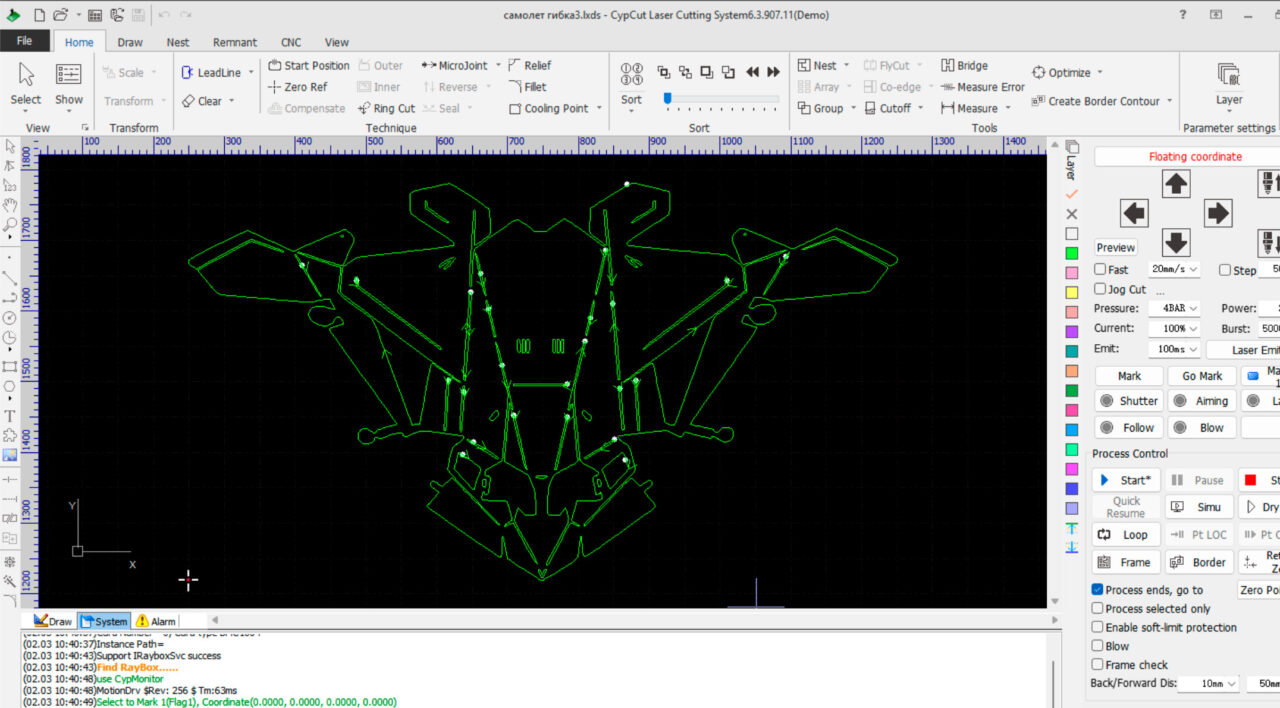Viewport: 1280px width, 708px height.
Task: Switch to the Alarm log tab
Action: (x=156, y=622)
